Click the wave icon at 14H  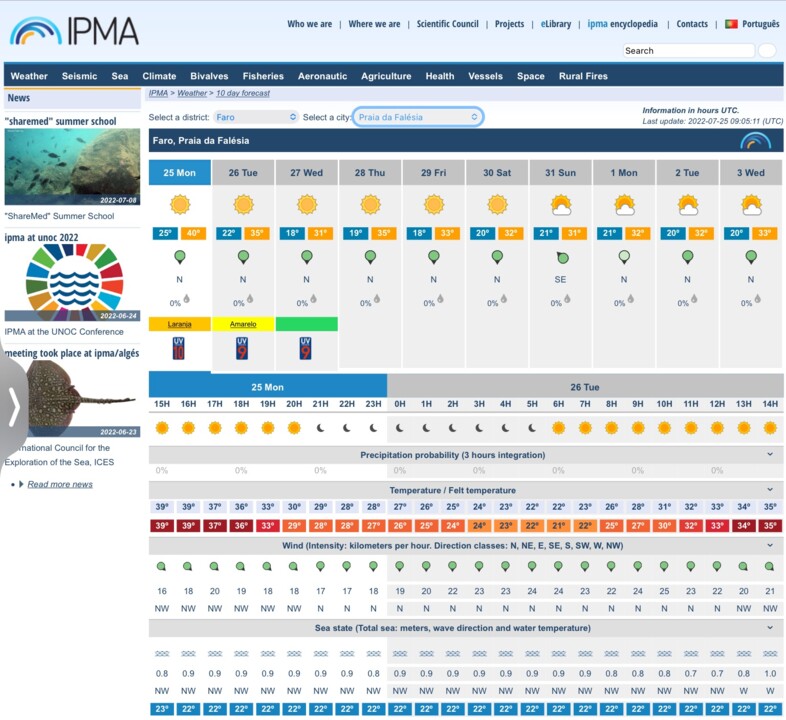tap(770, 653)
